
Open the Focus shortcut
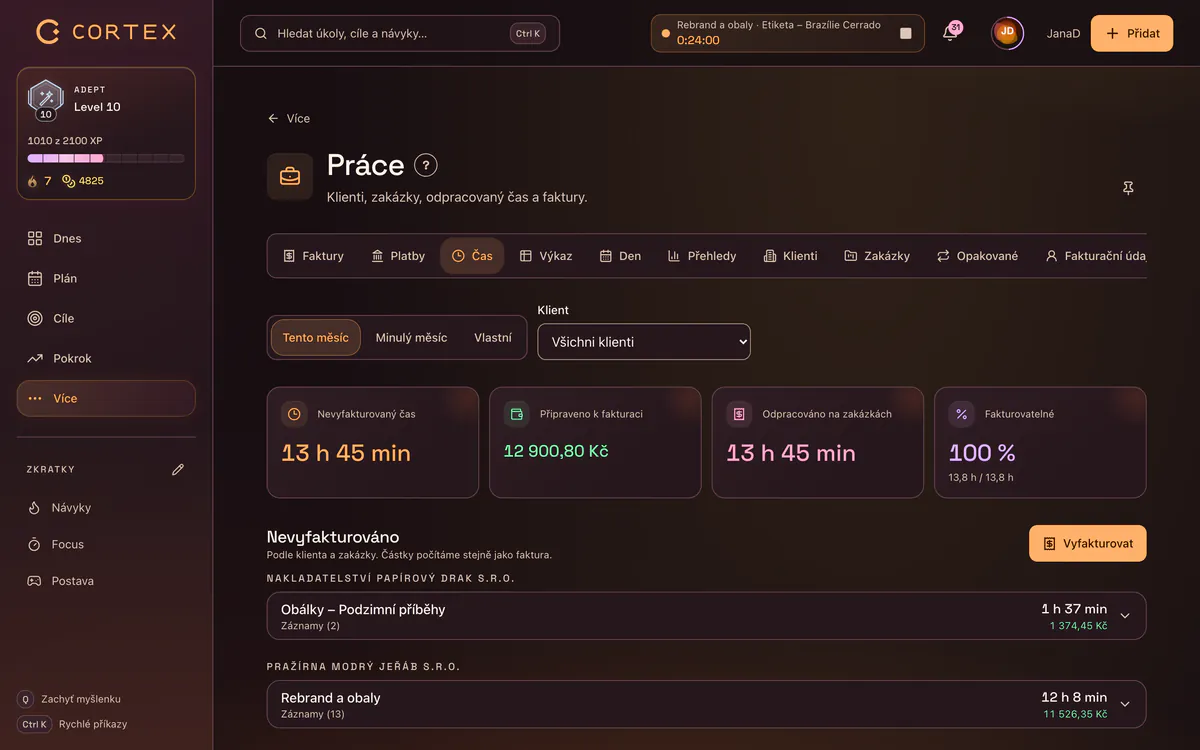click(106, 545)
